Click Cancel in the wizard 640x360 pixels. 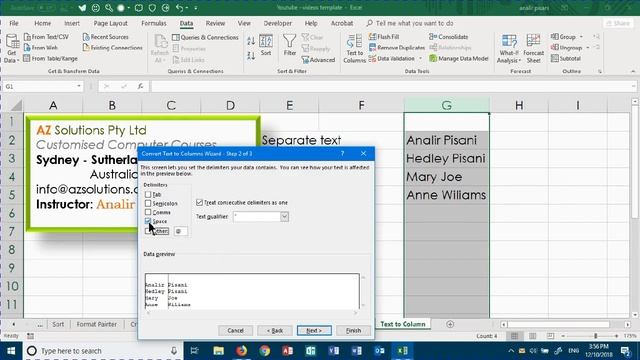pos(236,330)
